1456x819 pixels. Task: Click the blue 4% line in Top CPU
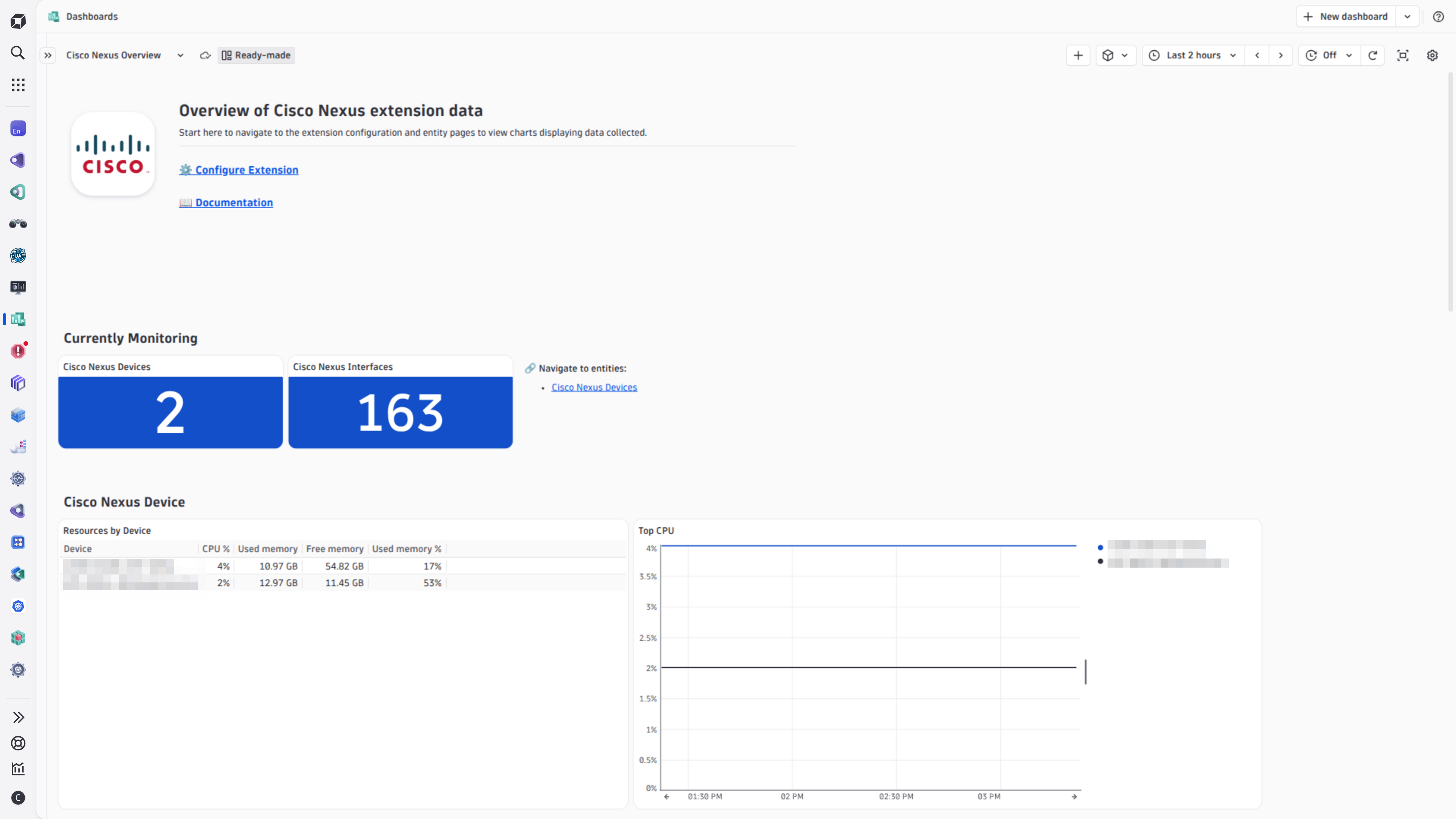(x=869, y=546)
